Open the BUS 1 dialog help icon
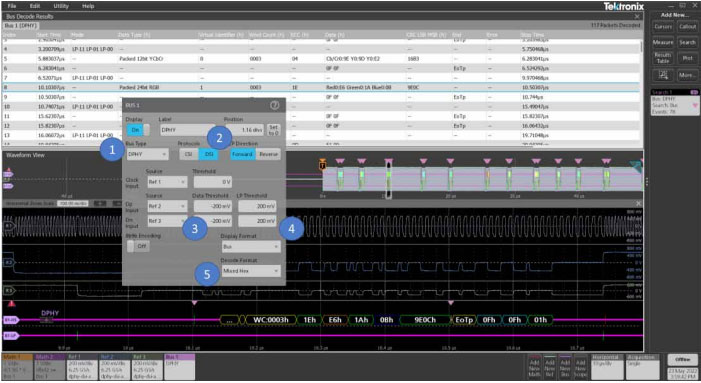The image size is (701, 383). 274,105
